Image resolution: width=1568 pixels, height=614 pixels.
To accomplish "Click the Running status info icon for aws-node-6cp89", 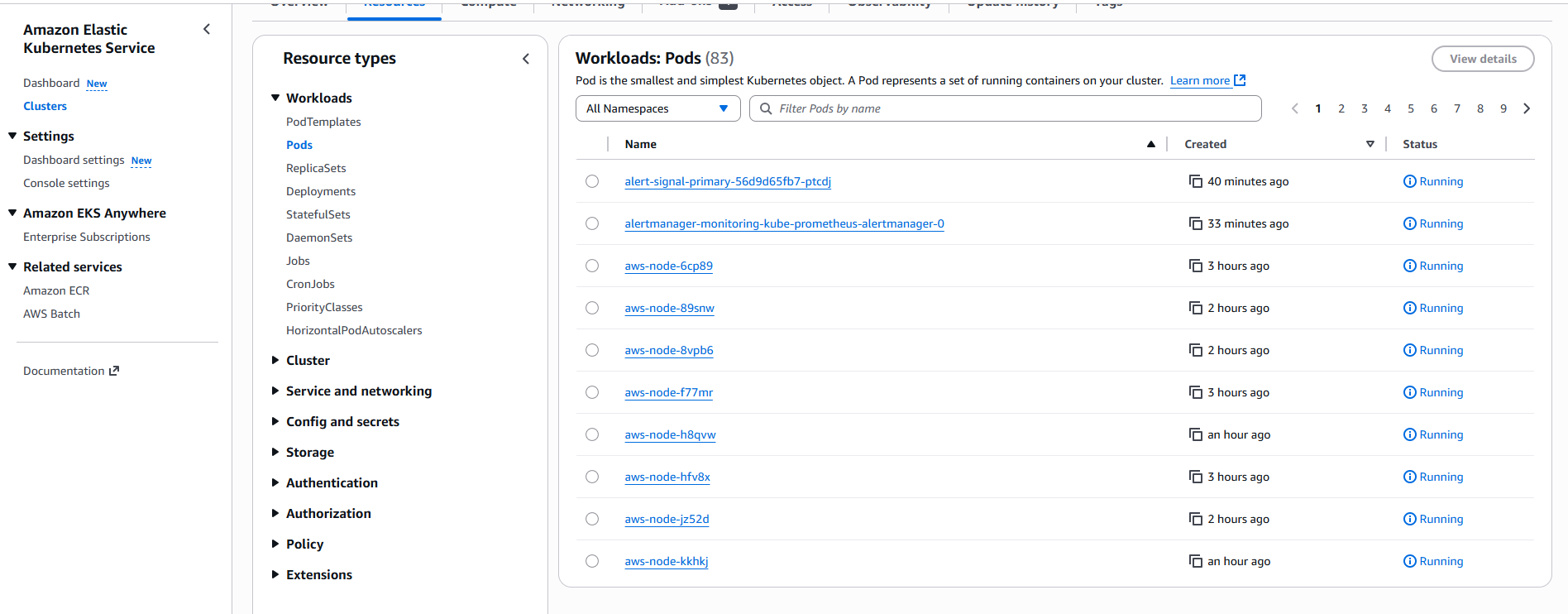I will [x=1409, y=266].
